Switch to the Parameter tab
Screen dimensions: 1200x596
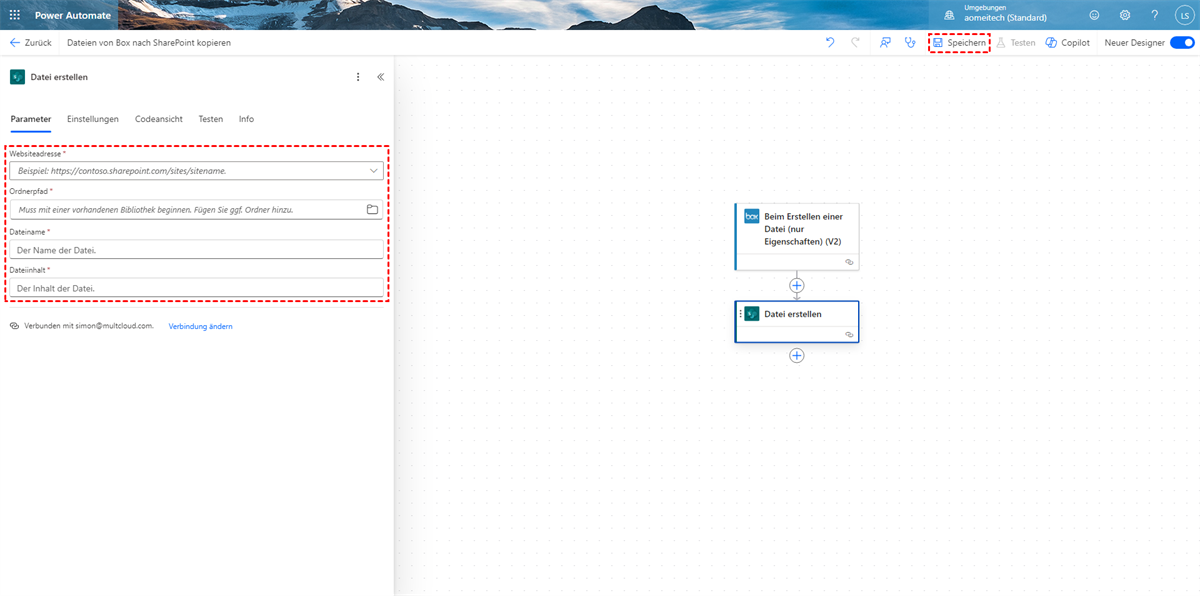click(30, 119)
